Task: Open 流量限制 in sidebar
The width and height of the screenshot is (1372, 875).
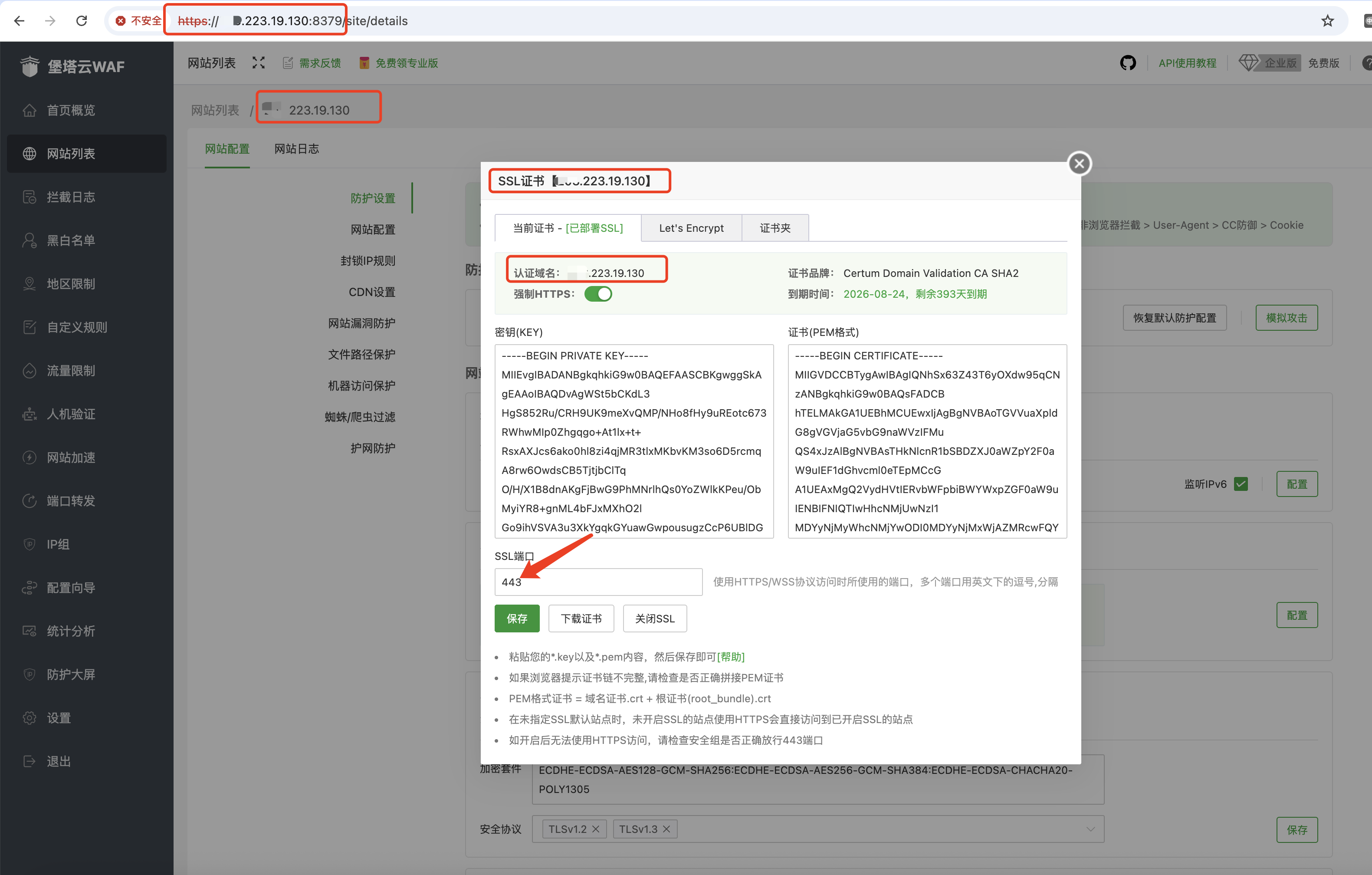Action: click(x=87, y=371)
